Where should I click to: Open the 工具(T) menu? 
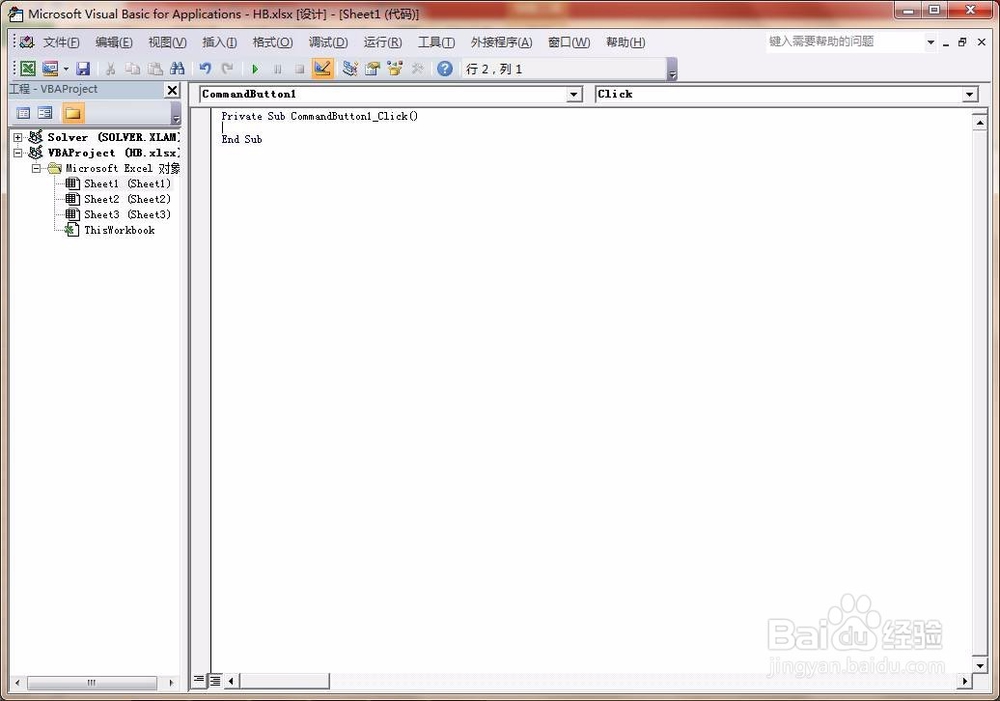coord(436,42)
